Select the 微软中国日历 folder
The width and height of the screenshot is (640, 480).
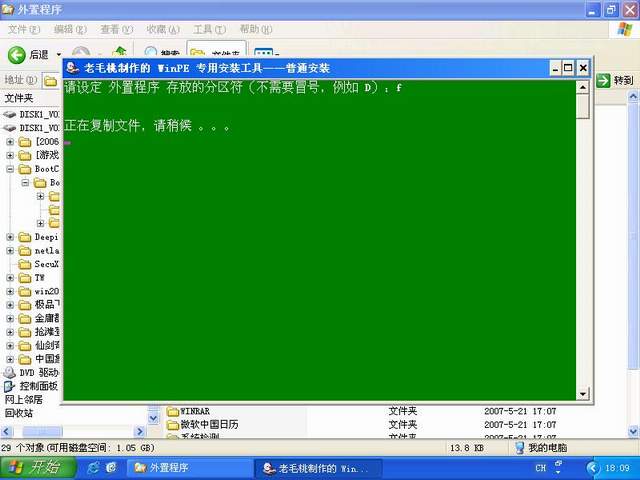(203, 424)
